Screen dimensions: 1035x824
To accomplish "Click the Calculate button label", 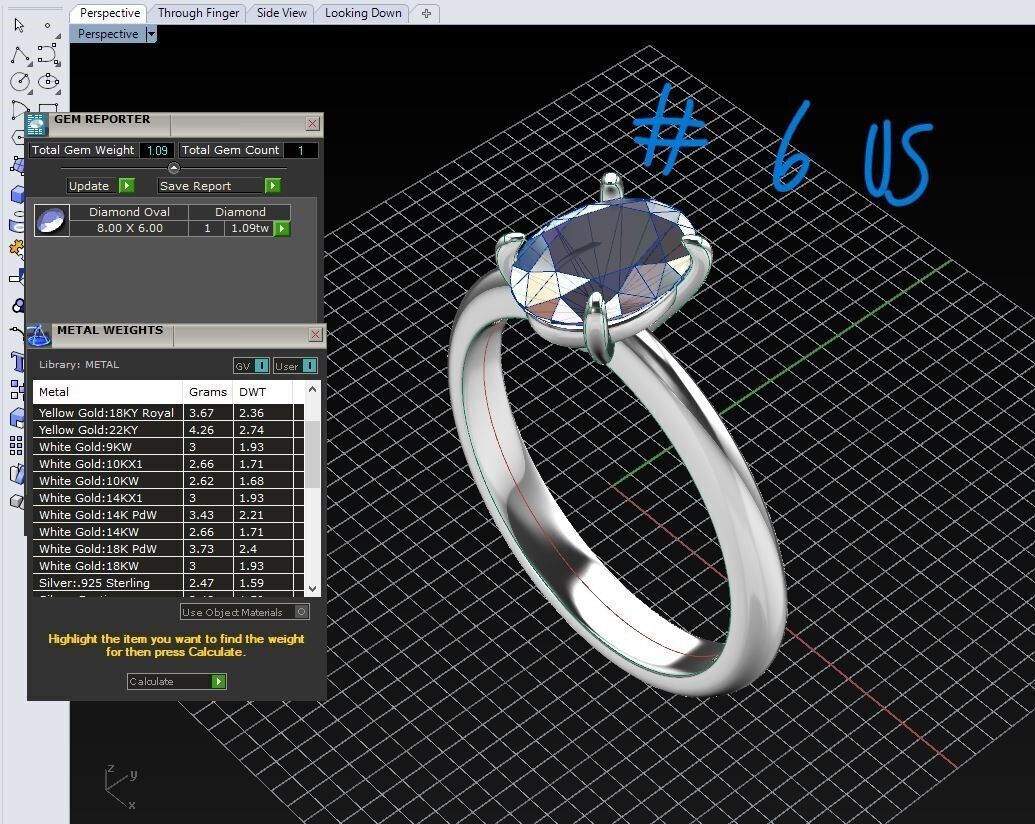I will click(169, 681).
